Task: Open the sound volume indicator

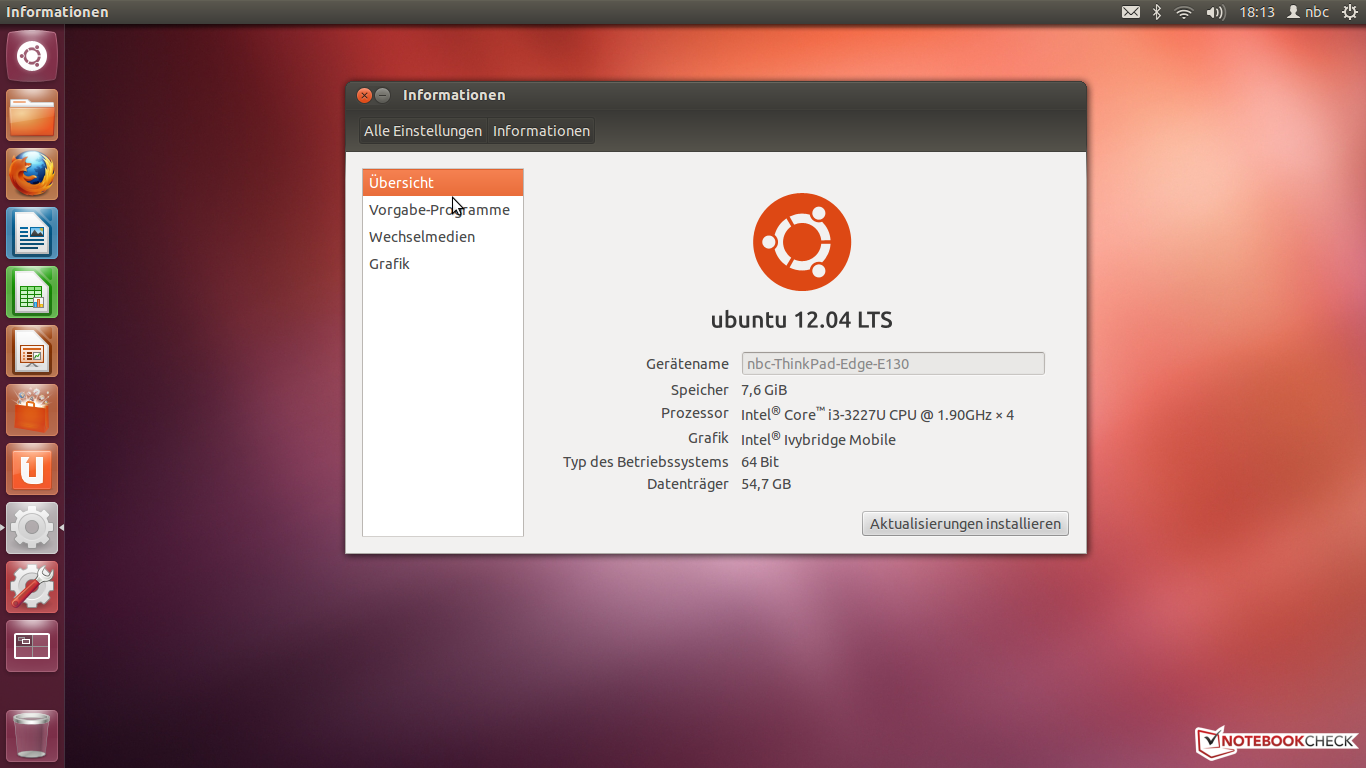Action: 1216,12
